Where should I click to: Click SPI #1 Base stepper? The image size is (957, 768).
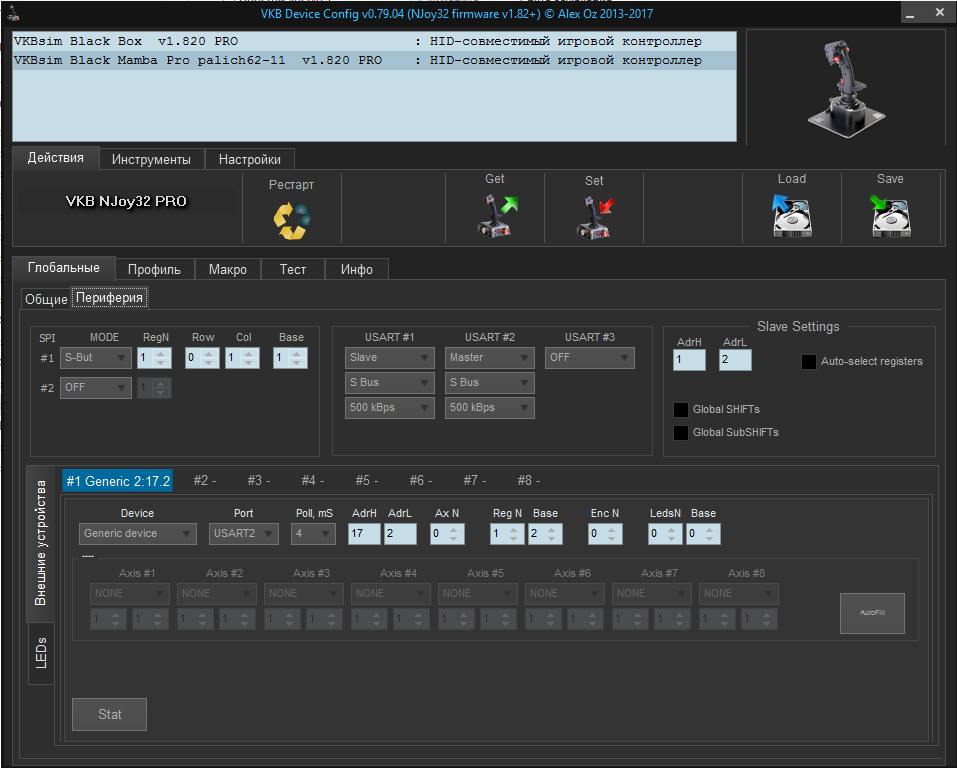[291, 358]
